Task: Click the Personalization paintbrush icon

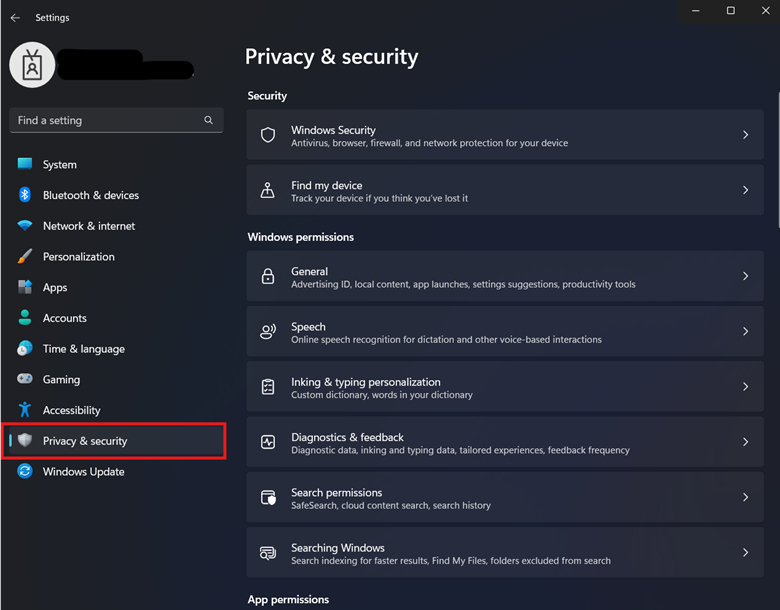Action: pos(25,256)
